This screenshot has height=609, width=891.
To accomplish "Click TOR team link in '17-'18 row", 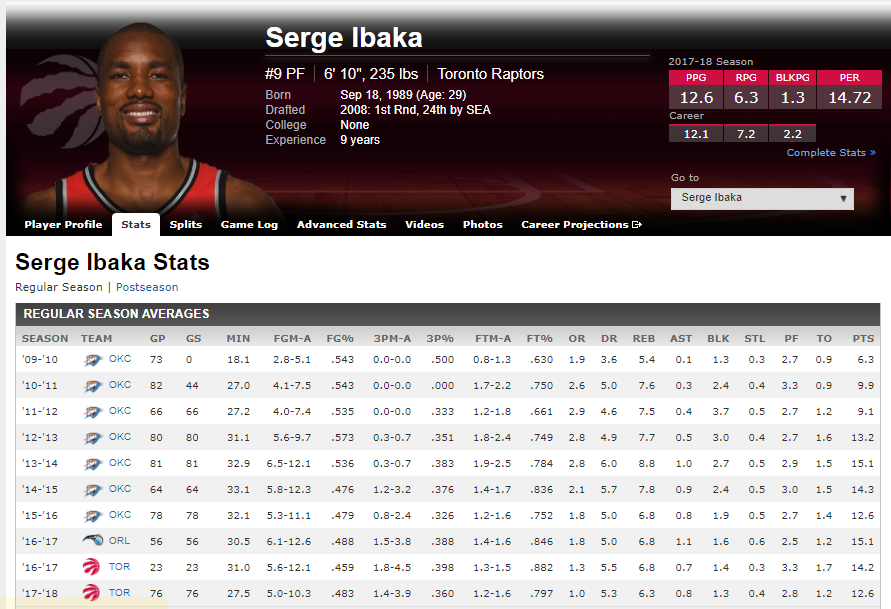I will coord(120,593).
